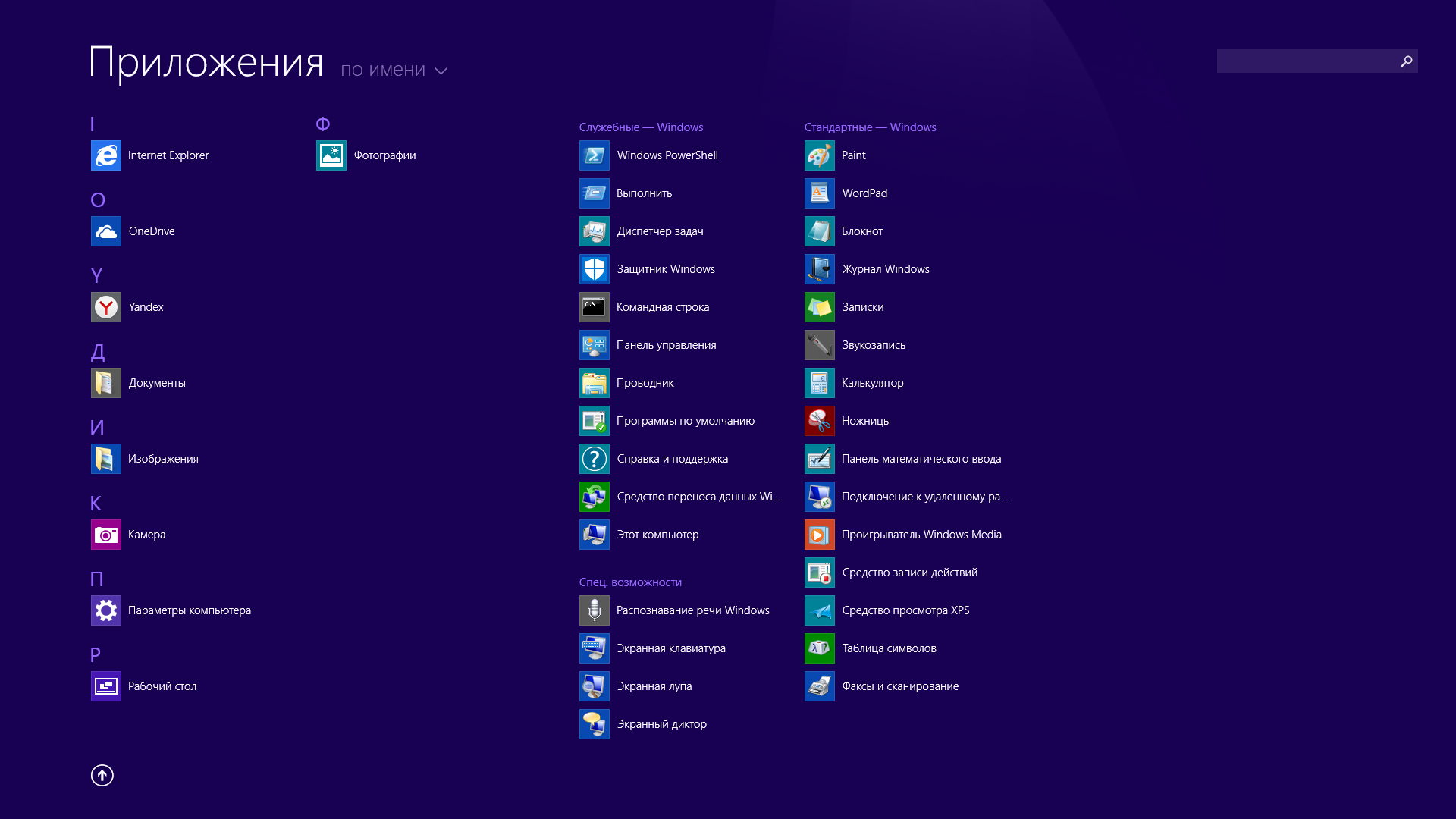Image resolution: width=1456 pixels, height=819 pixels.
Task: Open the Фотографии app tile
Action: [331, 155]
